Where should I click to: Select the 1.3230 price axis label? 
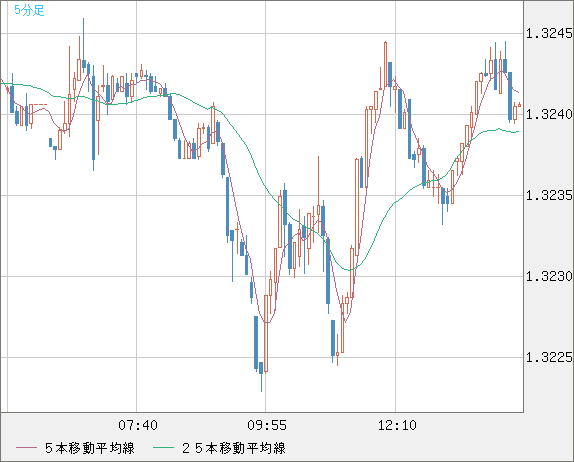click(549, 276)
